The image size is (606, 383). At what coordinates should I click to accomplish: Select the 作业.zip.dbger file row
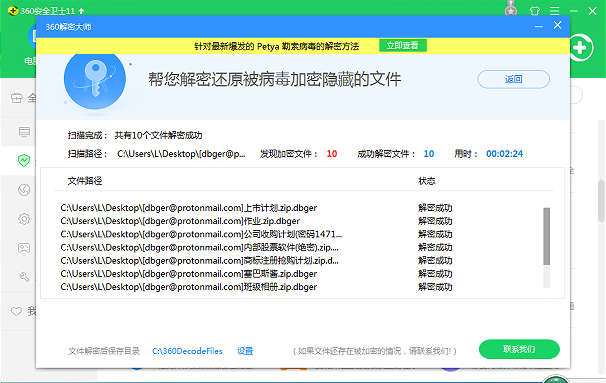point(256,221)
